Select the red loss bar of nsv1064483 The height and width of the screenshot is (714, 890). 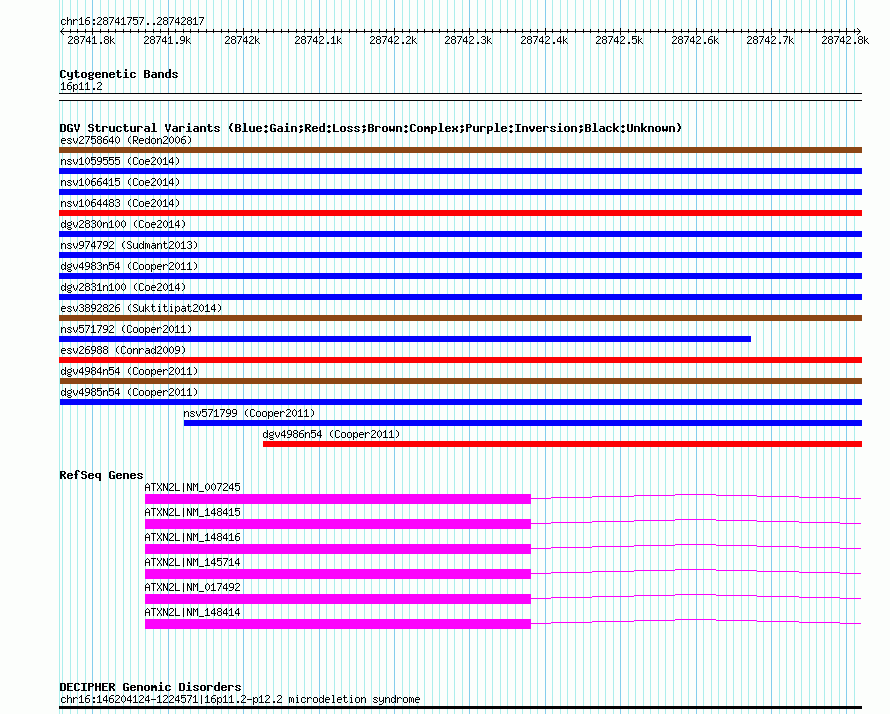coord(460,213)
